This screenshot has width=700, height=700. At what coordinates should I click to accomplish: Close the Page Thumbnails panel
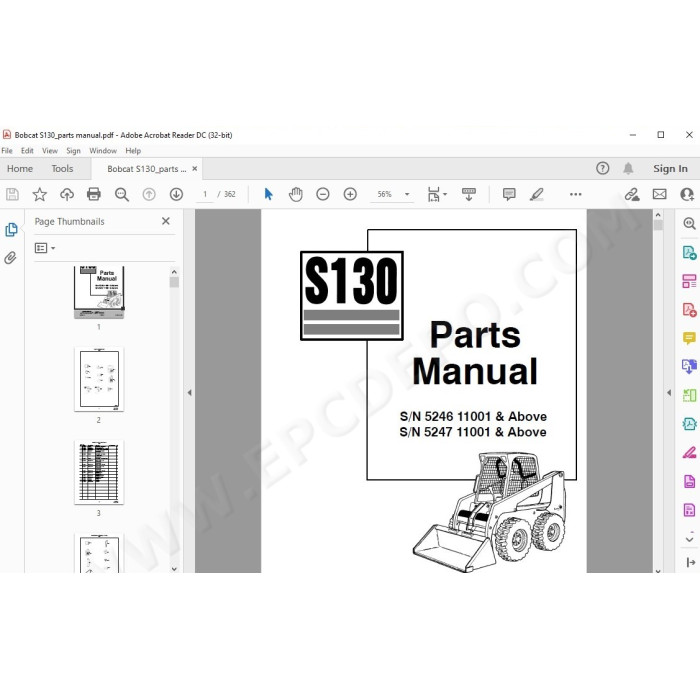(166, 221)
